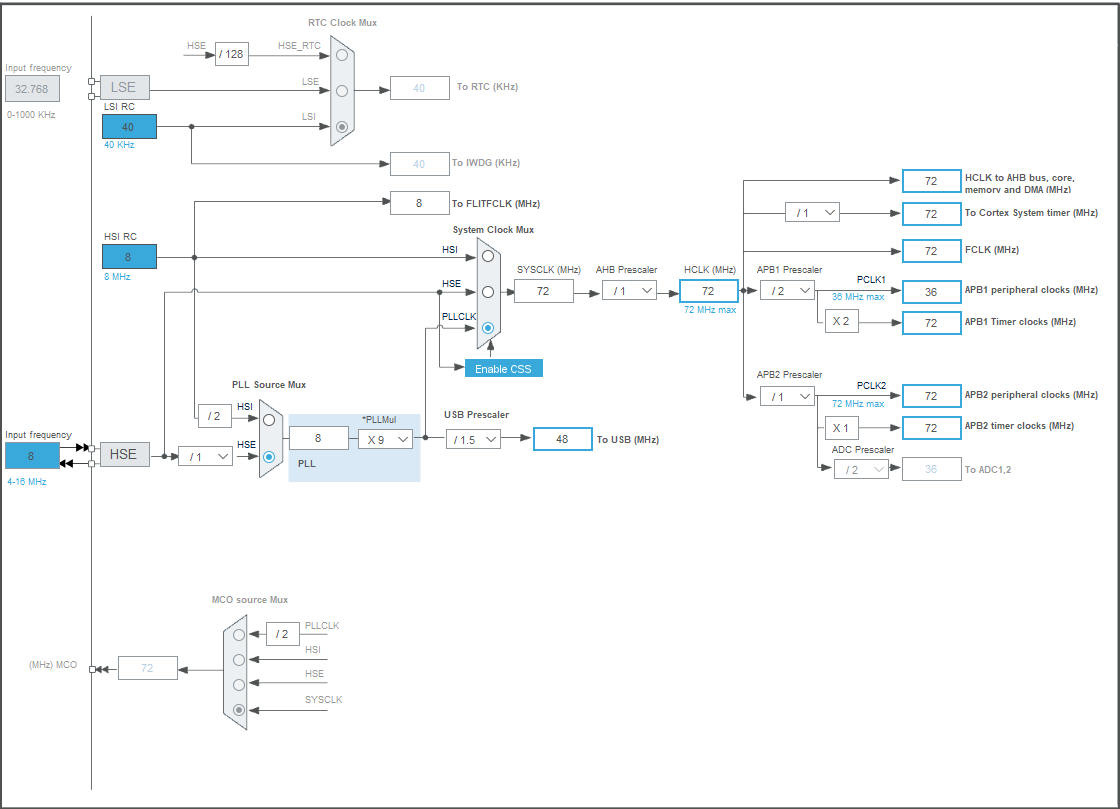The image size is (1120, 809).
Task: Click APB1 peripheral clocks value 36
Action: tap(931, 292)
